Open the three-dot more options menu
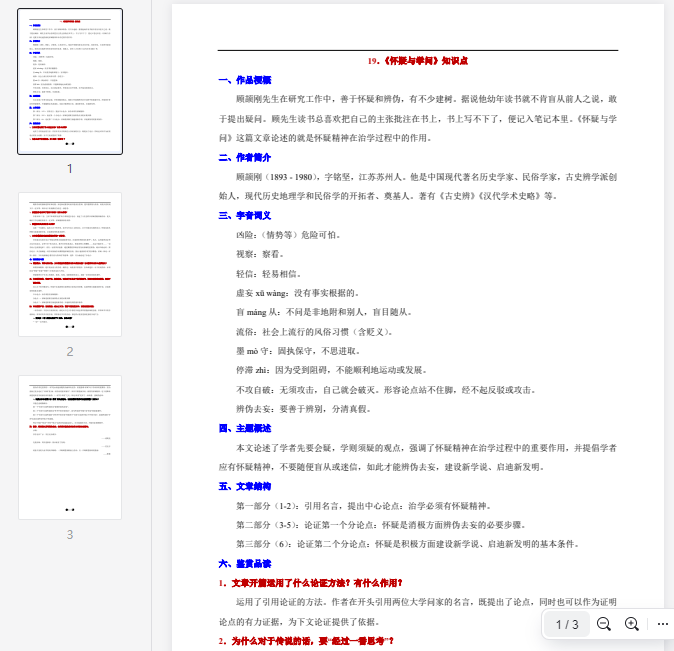The height and width of the screenshot is (651, 674). coord(662,624)
